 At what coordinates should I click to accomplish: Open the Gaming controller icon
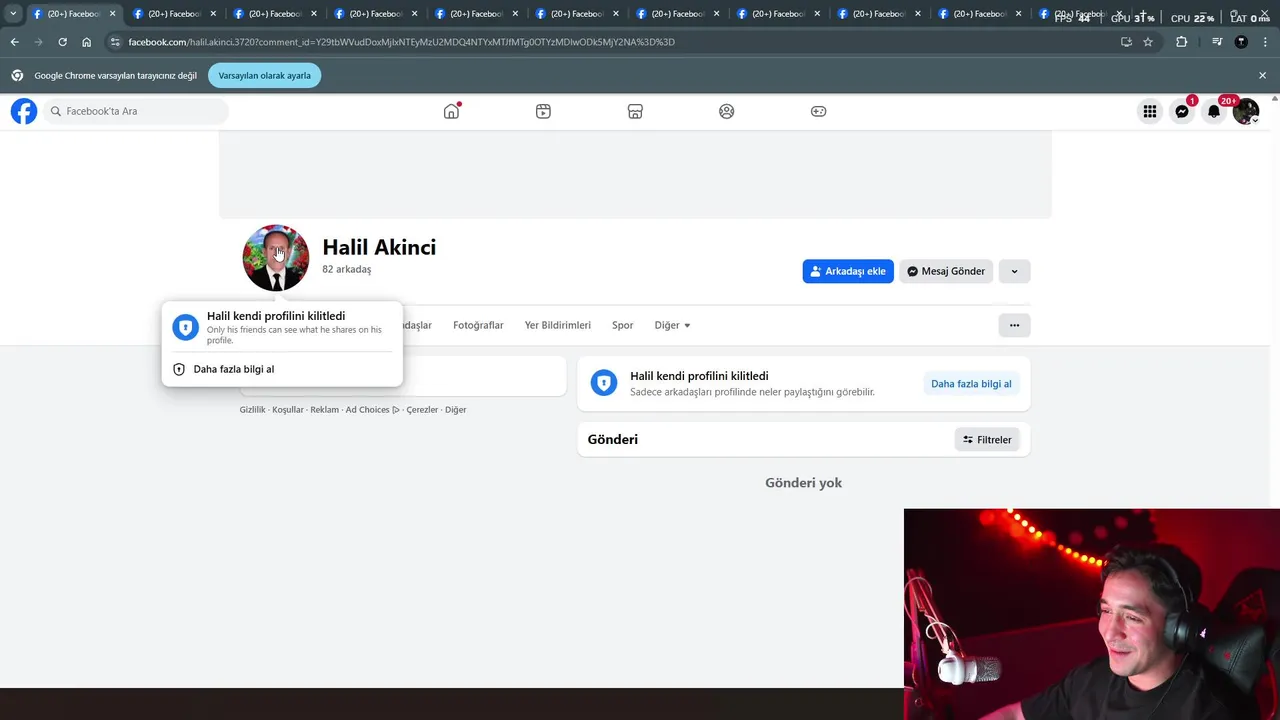[x=818, y=111]
